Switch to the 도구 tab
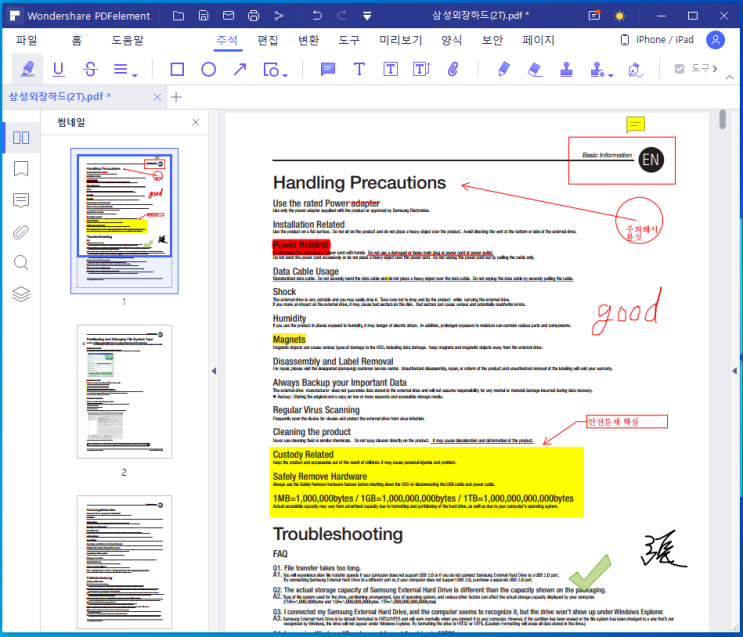This screenshot has height=637, width=743. [x=349, y=40]
